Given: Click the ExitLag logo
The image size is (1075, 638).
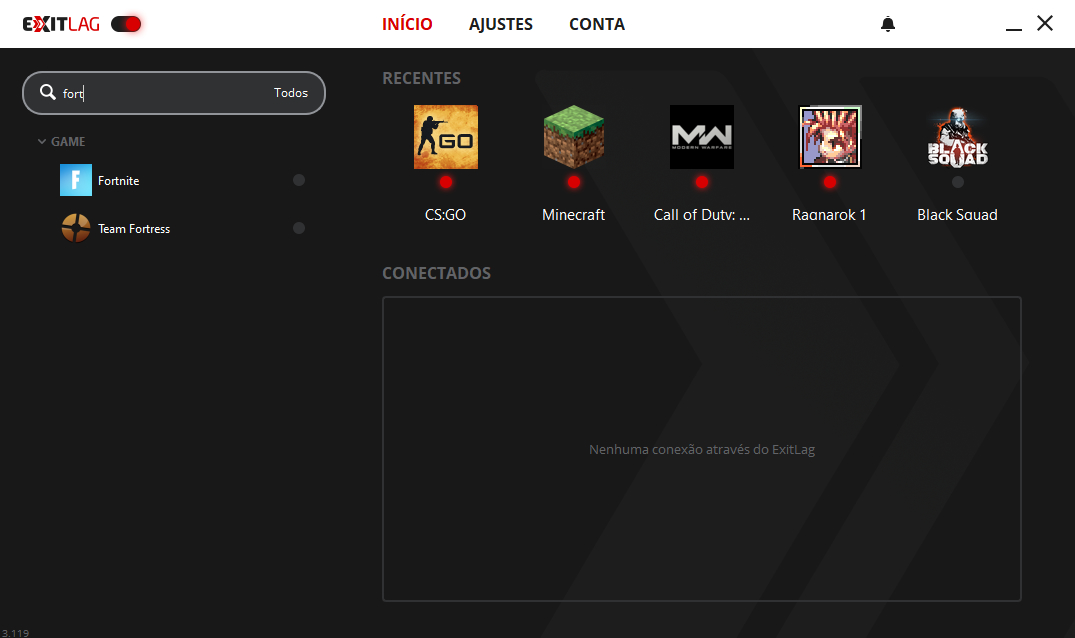Looking at the screenshot, I should point(61,24).
